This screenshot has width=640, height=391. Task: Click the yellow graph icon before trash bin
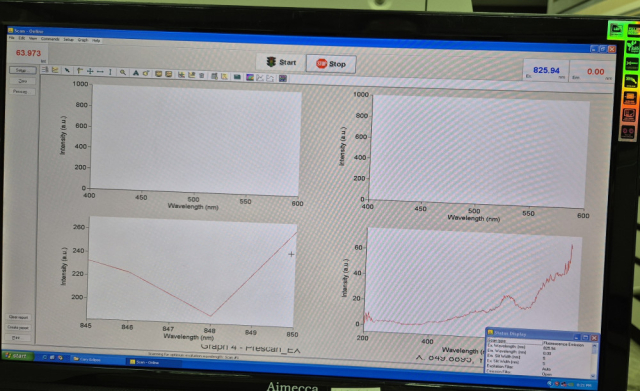(x=191, y=75)
